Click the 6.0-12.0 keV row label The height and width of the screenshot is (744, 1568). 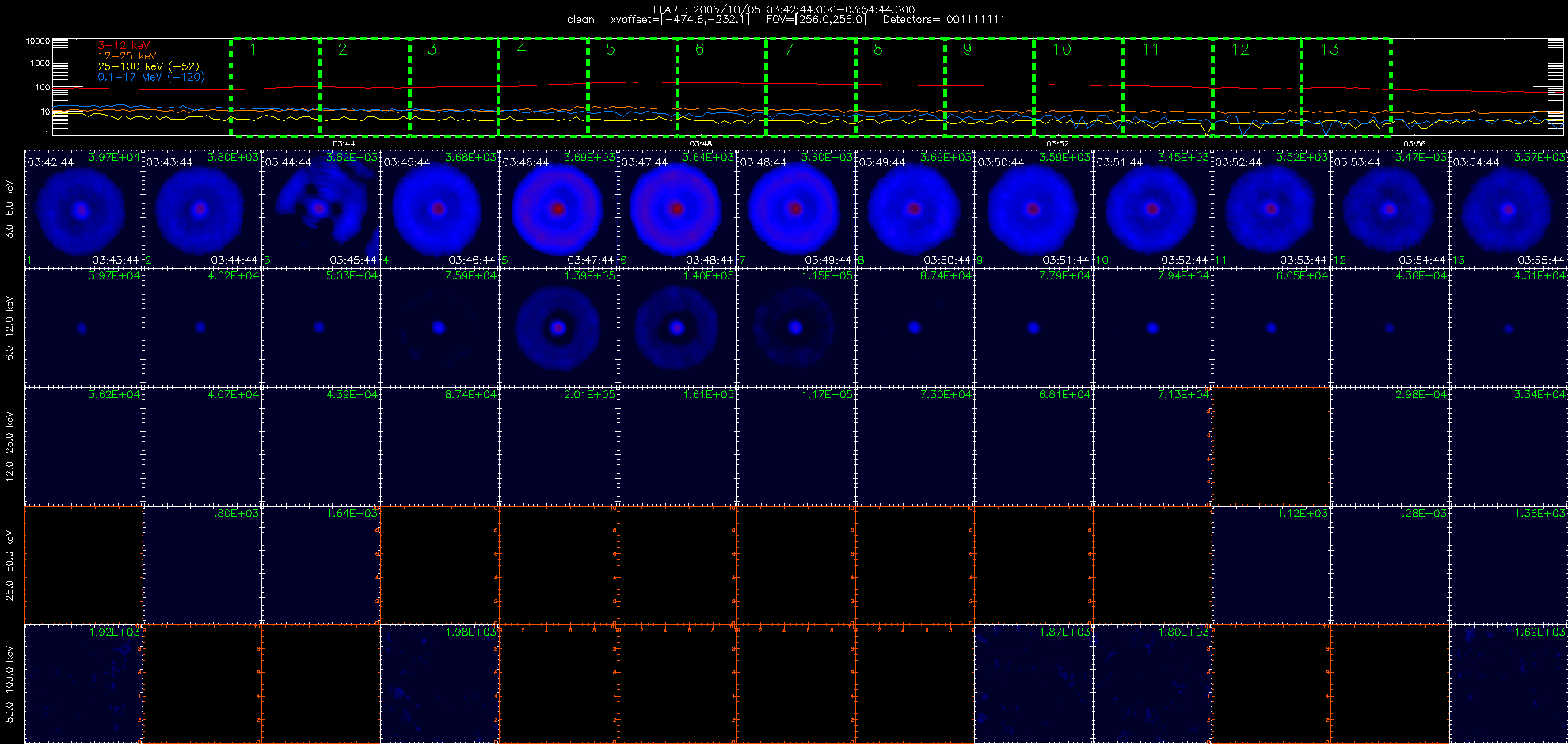click(x=10, y=328)
